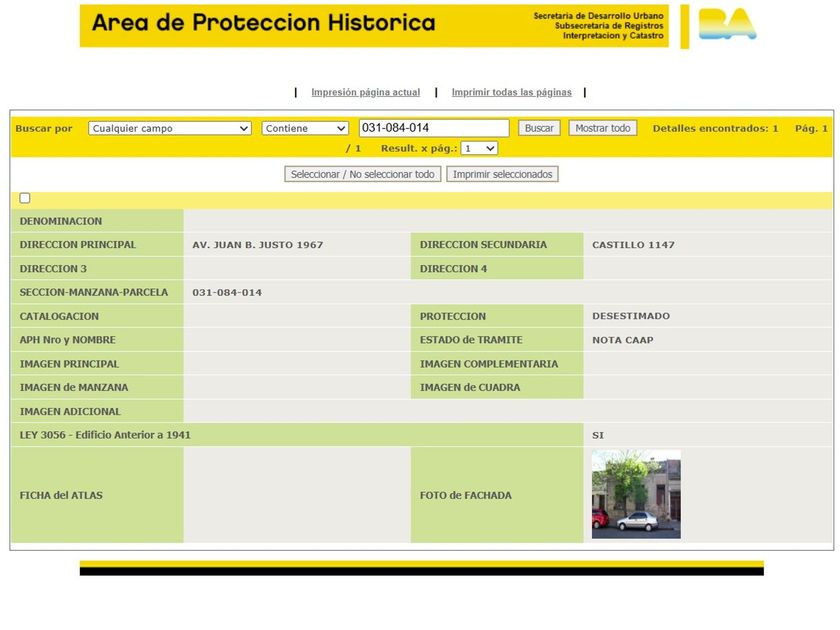This screenshot has height=630, width=840.
Task: Click 'Secretaria de Desarrollo Urbano' header text
Action: click(598, 16)
